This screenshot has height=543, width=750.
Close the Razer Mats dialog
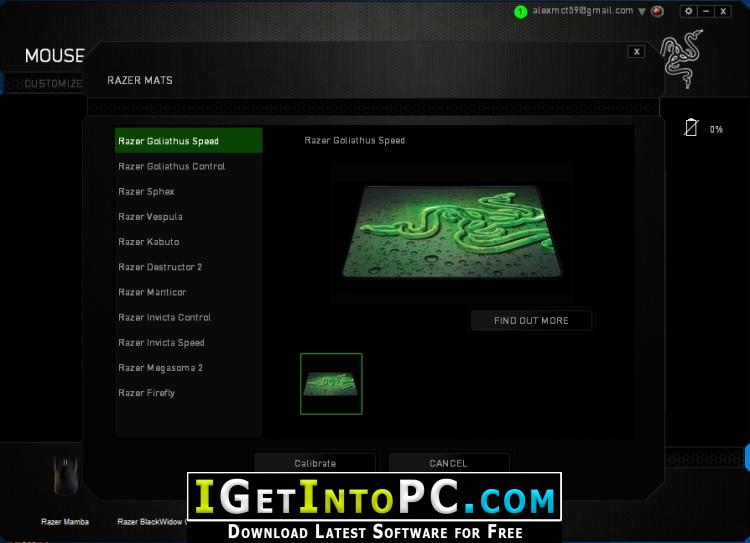[x=636, y=52]
